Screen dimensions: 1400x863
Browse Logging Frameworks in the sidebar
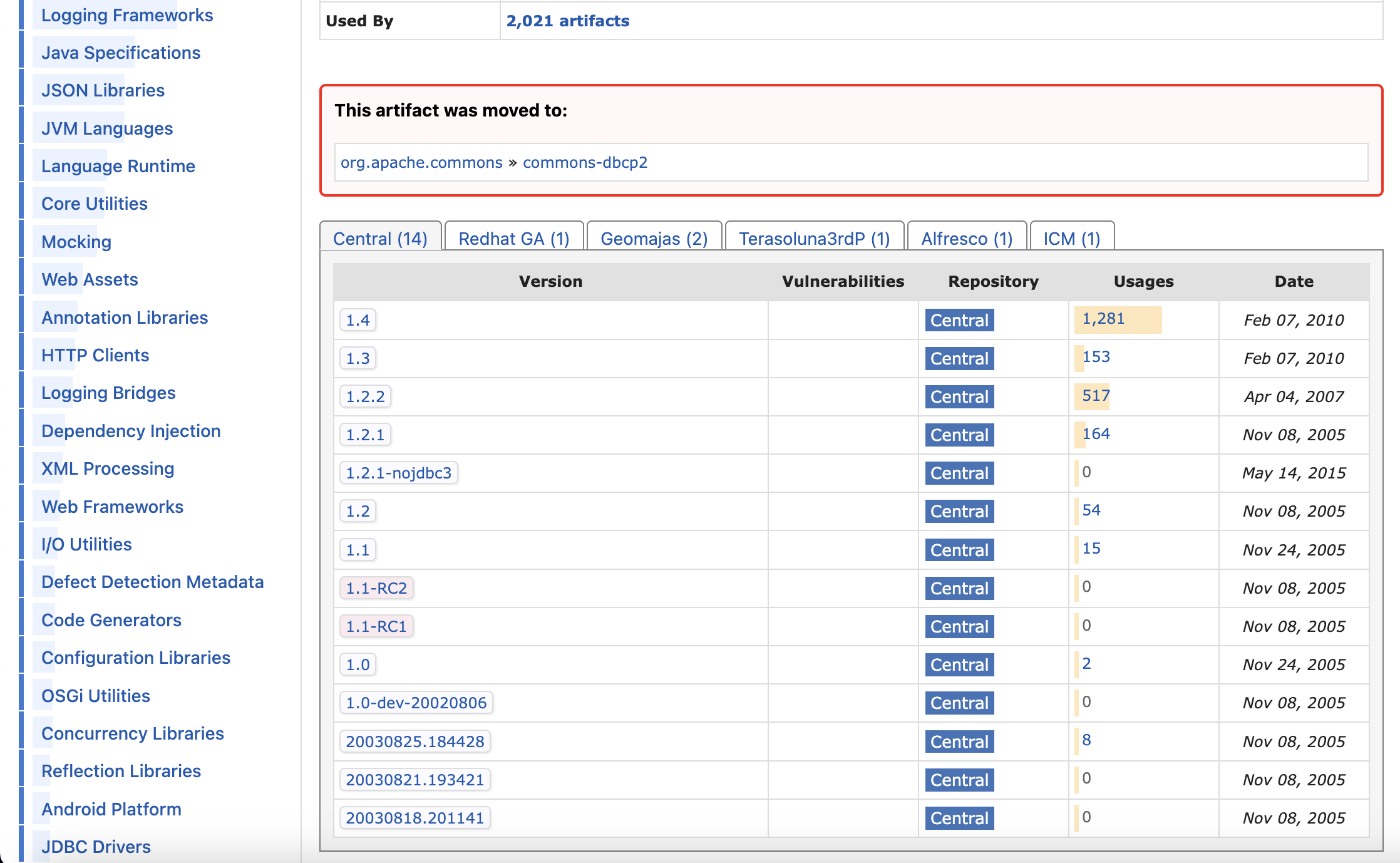coord(126,15)
